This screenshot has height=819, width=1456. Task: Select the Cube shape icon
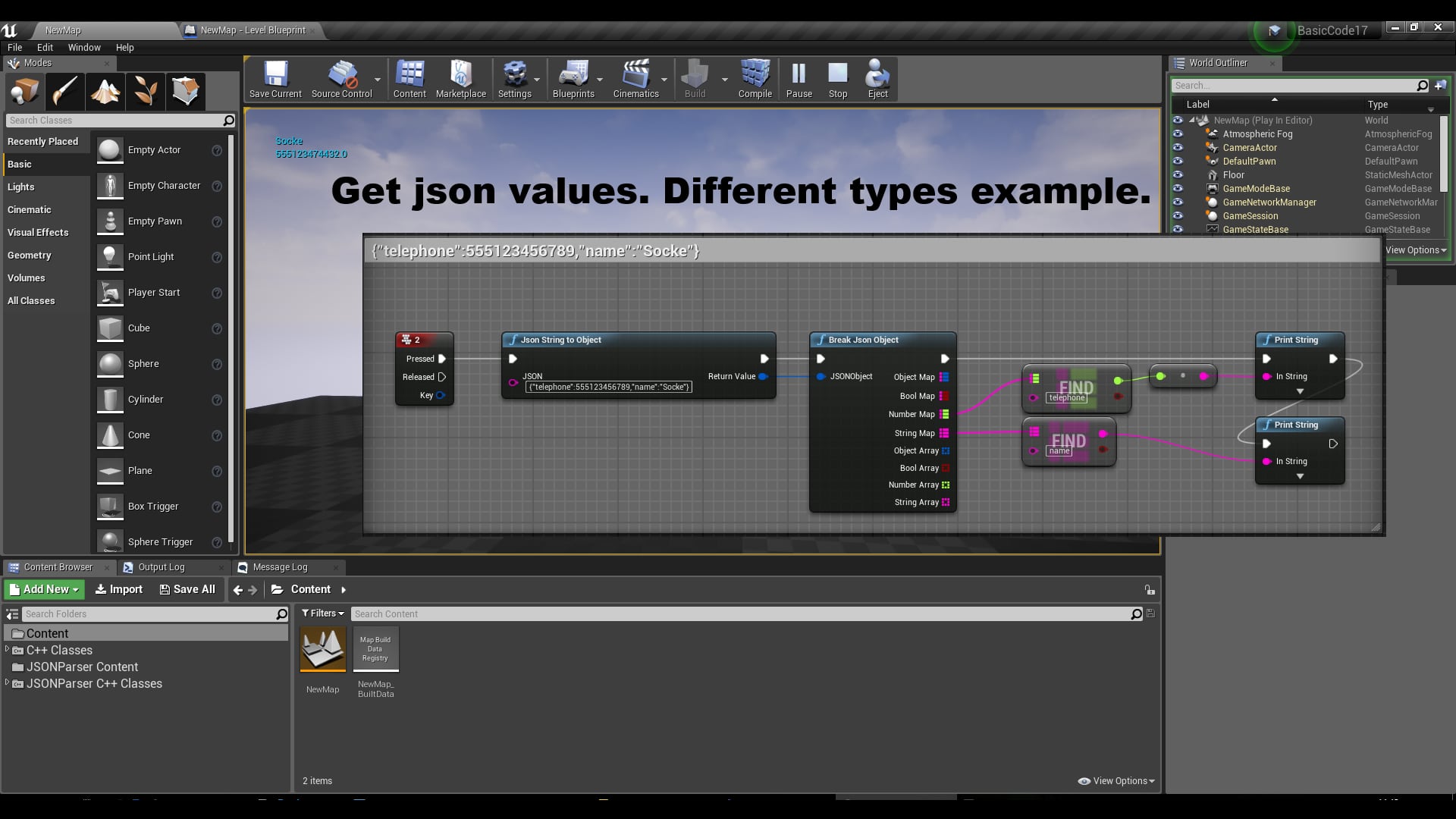[x=110, y=328]
